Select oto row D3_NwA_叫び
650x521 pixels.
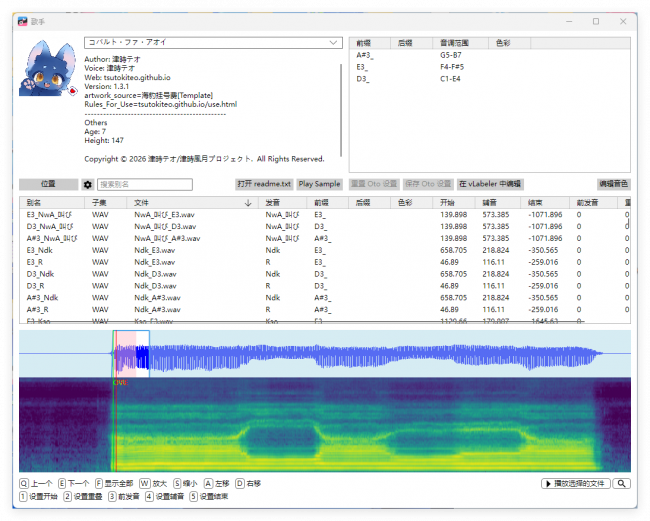[x=325, y=227]
